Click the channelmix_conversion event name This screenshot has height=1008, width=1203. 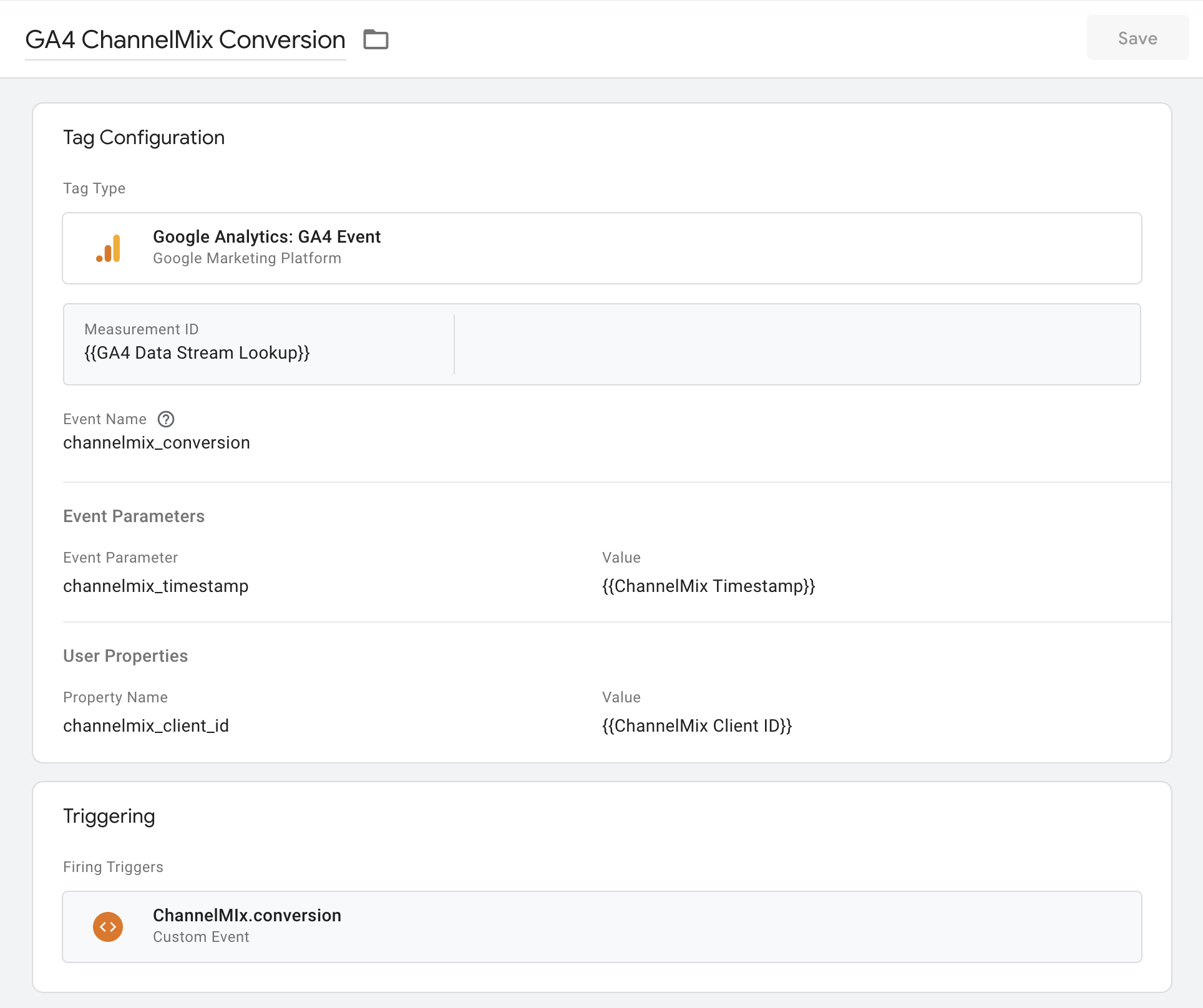coord(157,443)
